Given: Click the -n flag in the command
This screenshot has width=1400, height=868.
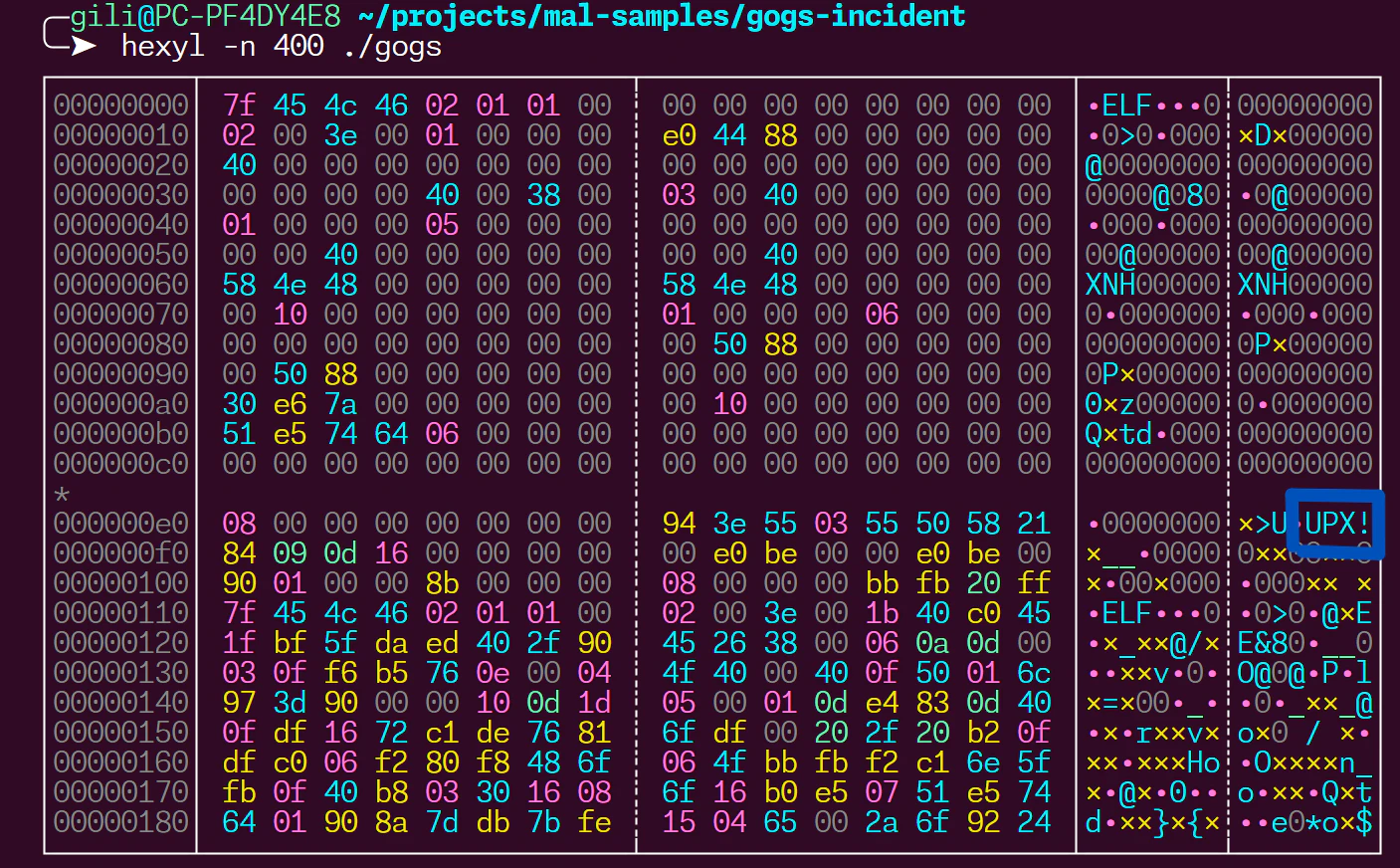Looking at the screenshot, I should pos(239,46).
